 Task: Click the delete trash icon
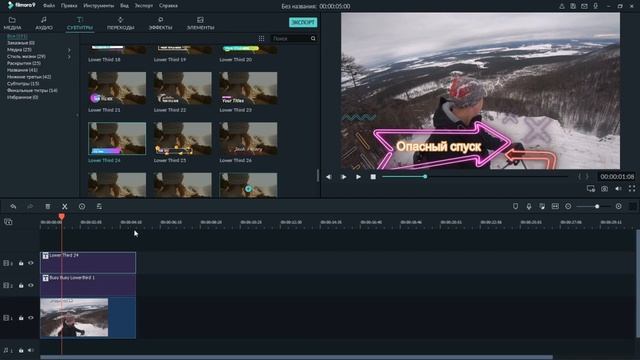(48, 207)
